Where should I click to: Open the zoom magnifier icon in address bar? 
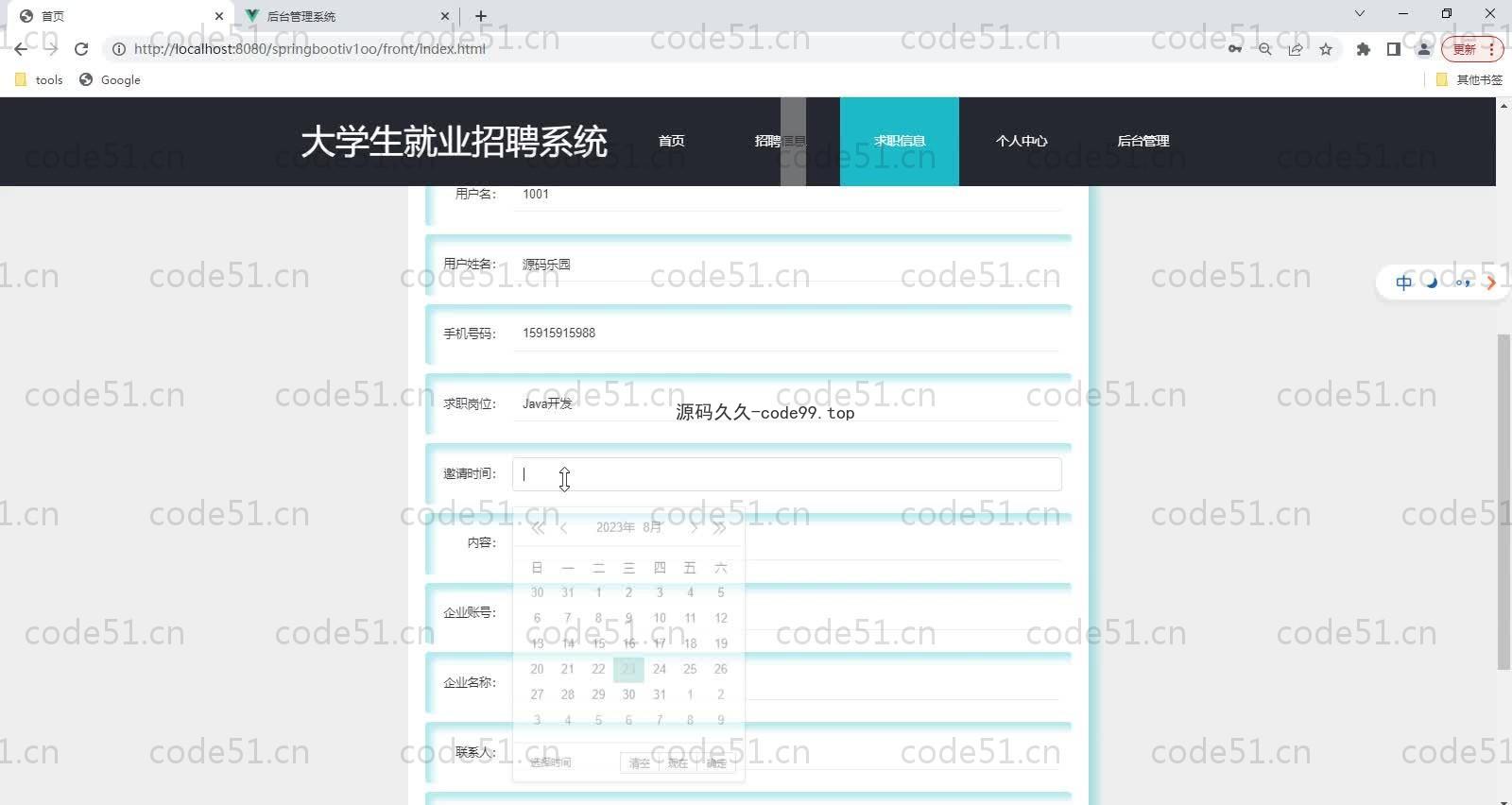(x=1264, y=49)
